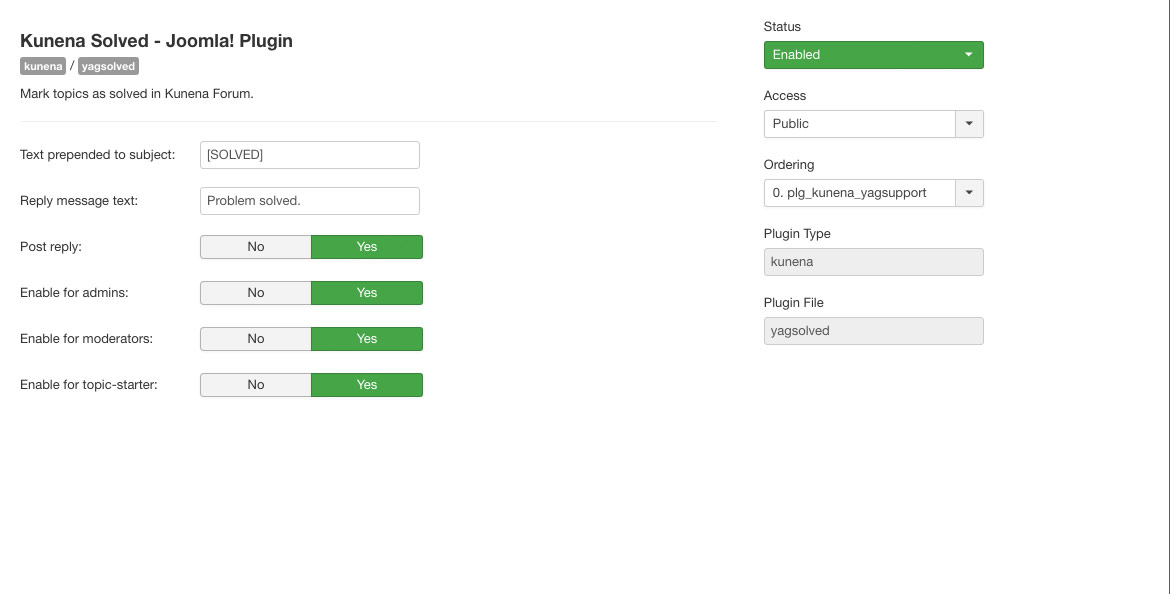The height and width of the screenshot is (594, 1170).
Task: Select Yes for Enable for moderators
Action: tap(367, 339)
